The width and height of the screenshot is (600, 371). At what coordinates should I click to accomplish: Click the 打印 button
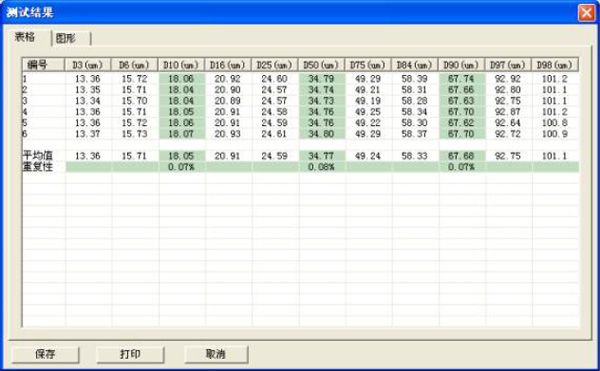[x=130, y=354]
